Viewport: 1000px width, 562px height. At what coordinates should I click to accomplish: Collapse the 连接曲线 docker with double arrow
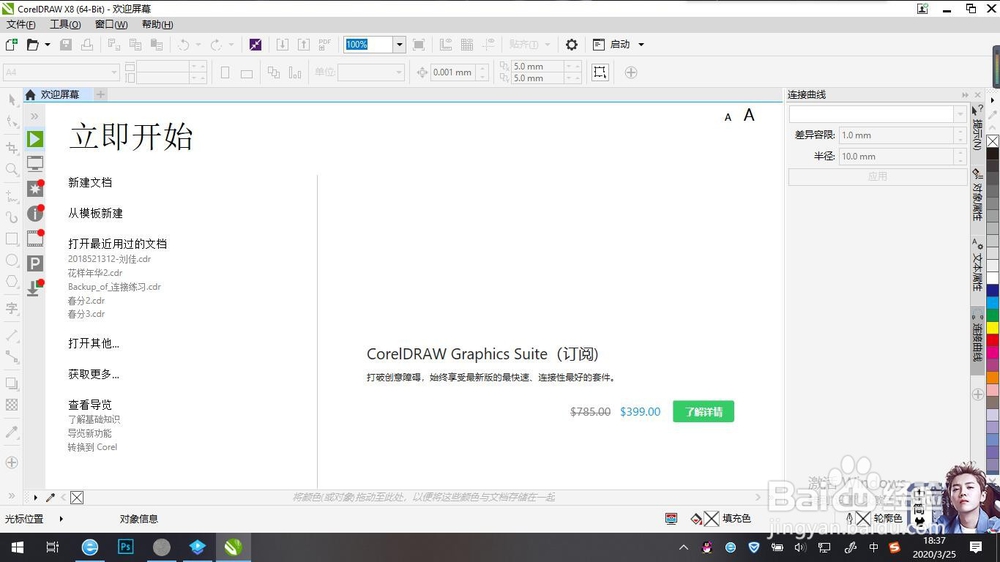(965, 95)
